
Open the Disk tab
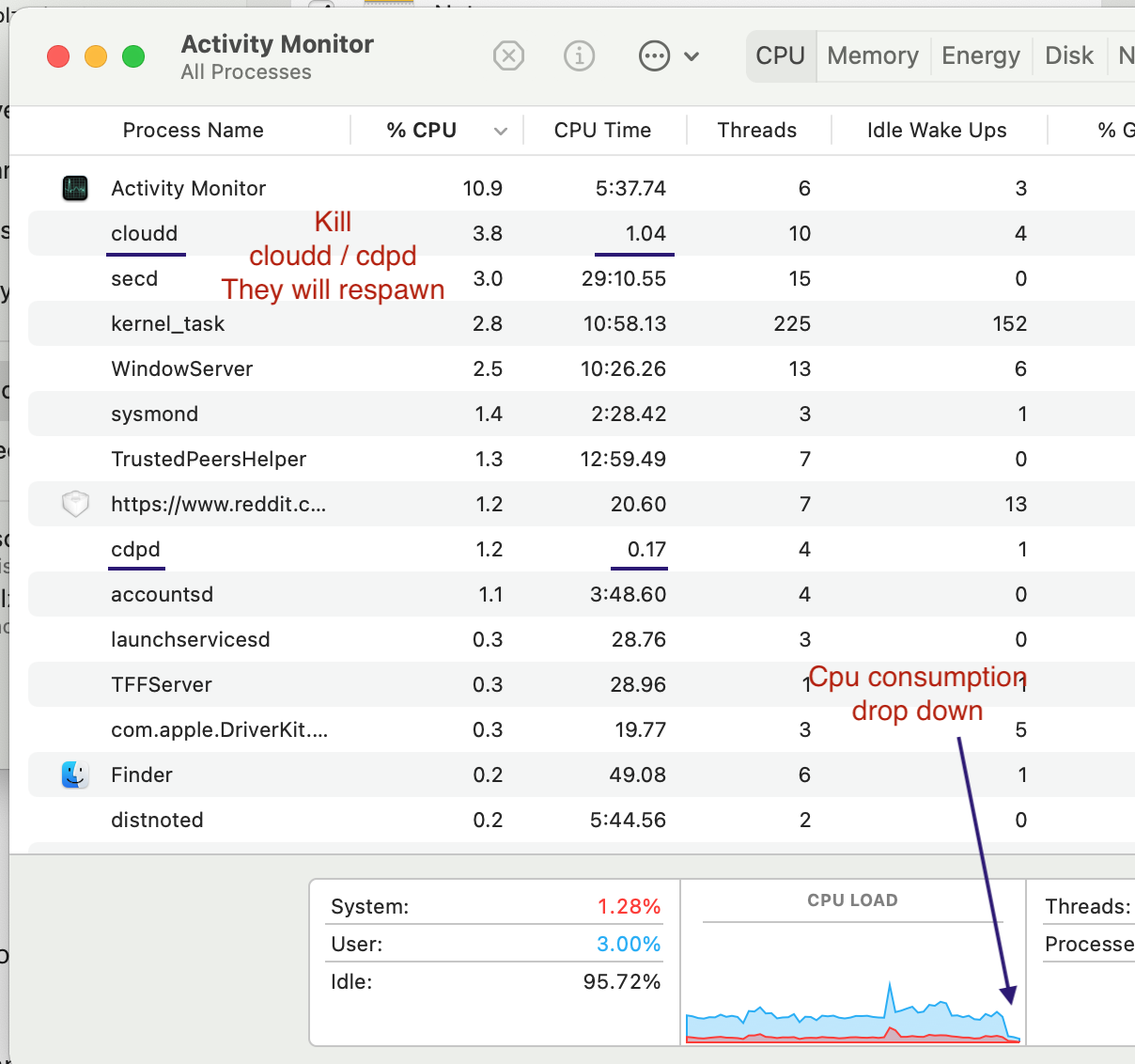tap(1069, 56)
